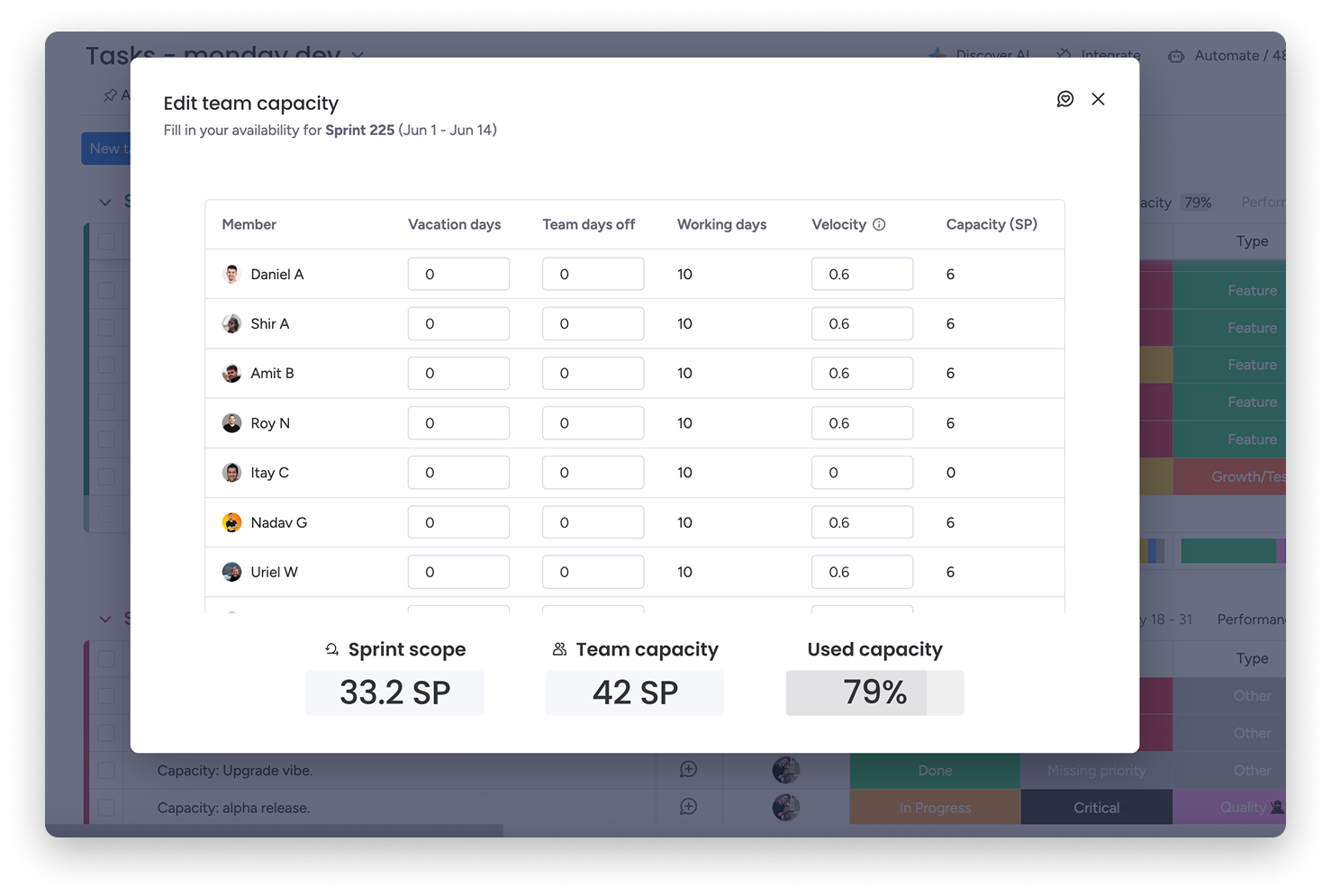Select checkbox for Capacity: alpha release task
Image resolution: width=1331 pixels, height=896 pixels.
[x=106, y=808]
